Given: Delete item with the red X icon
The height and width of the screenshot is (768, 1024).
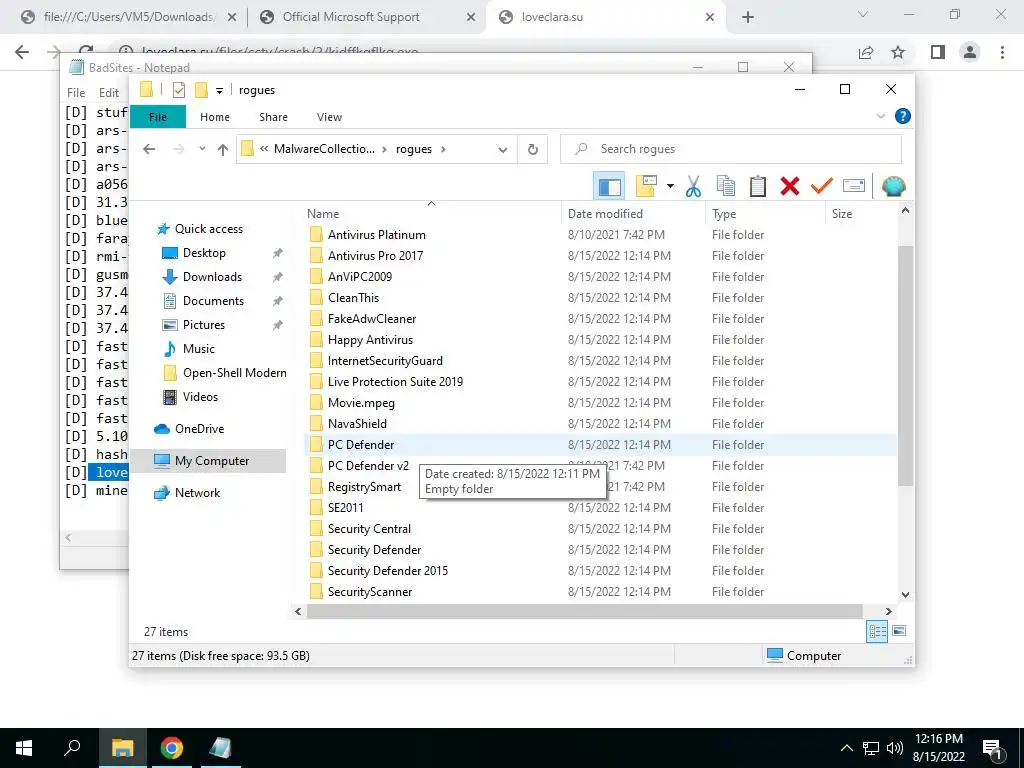Looking at the screenshot, I should [790, 186].
